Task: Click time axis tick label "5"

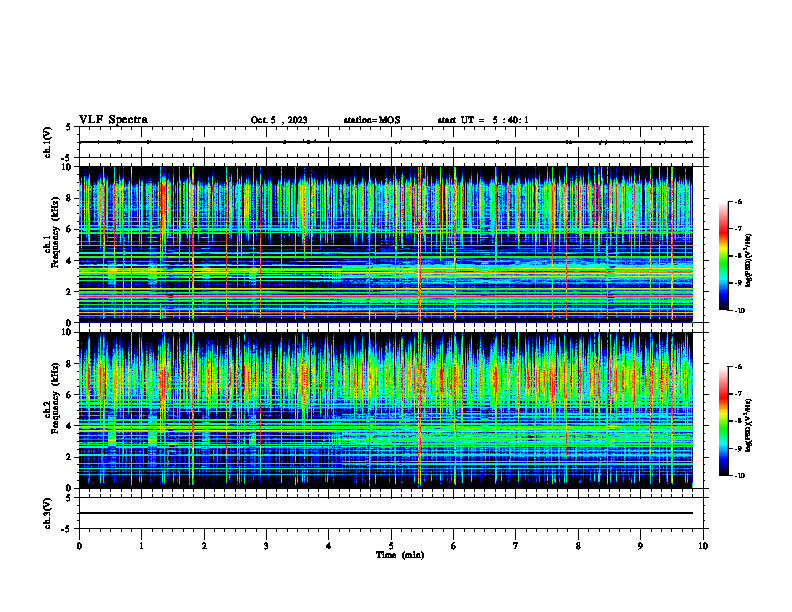Action: 391,546
